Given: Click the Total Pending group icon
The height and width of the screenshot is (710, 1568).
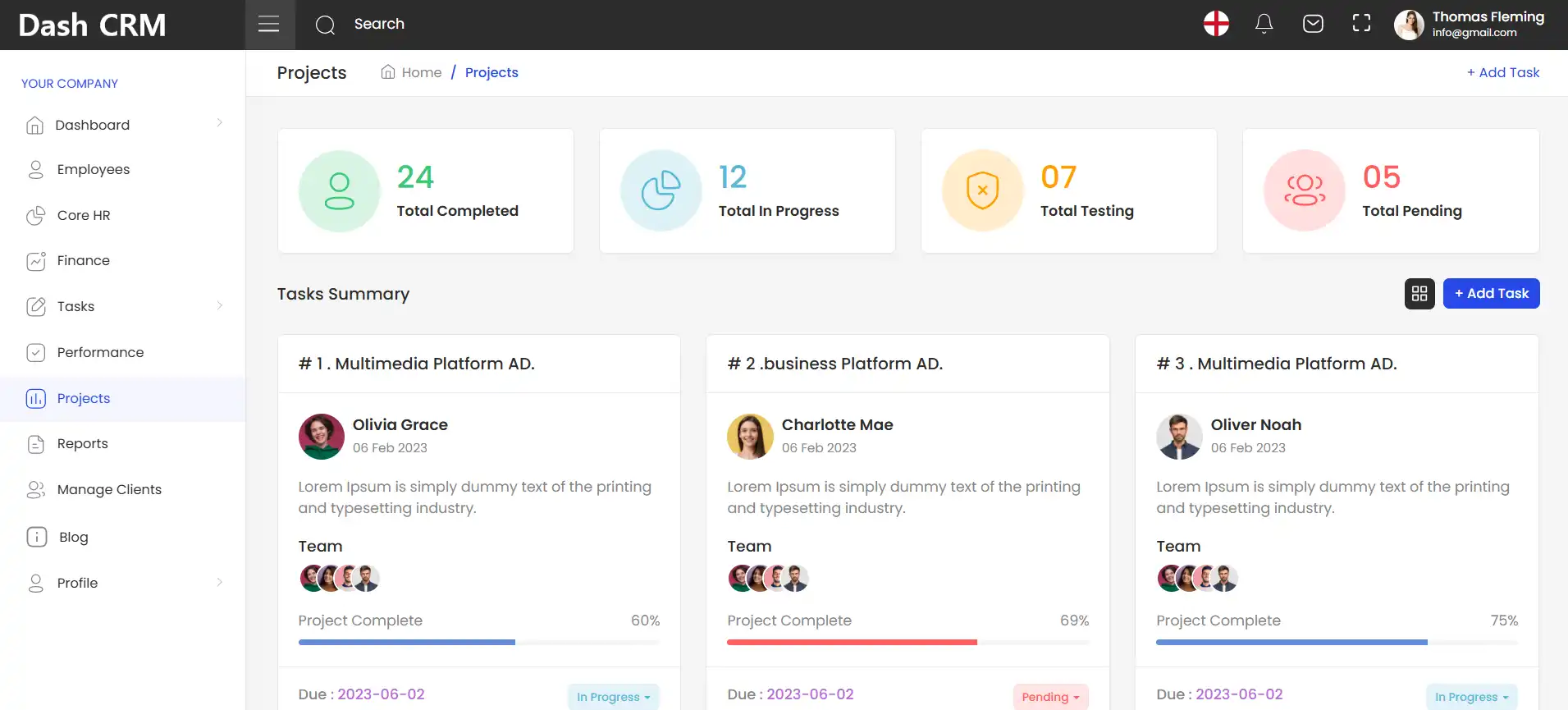Looking at the screenshot, I should click(x=1305, y=190).
